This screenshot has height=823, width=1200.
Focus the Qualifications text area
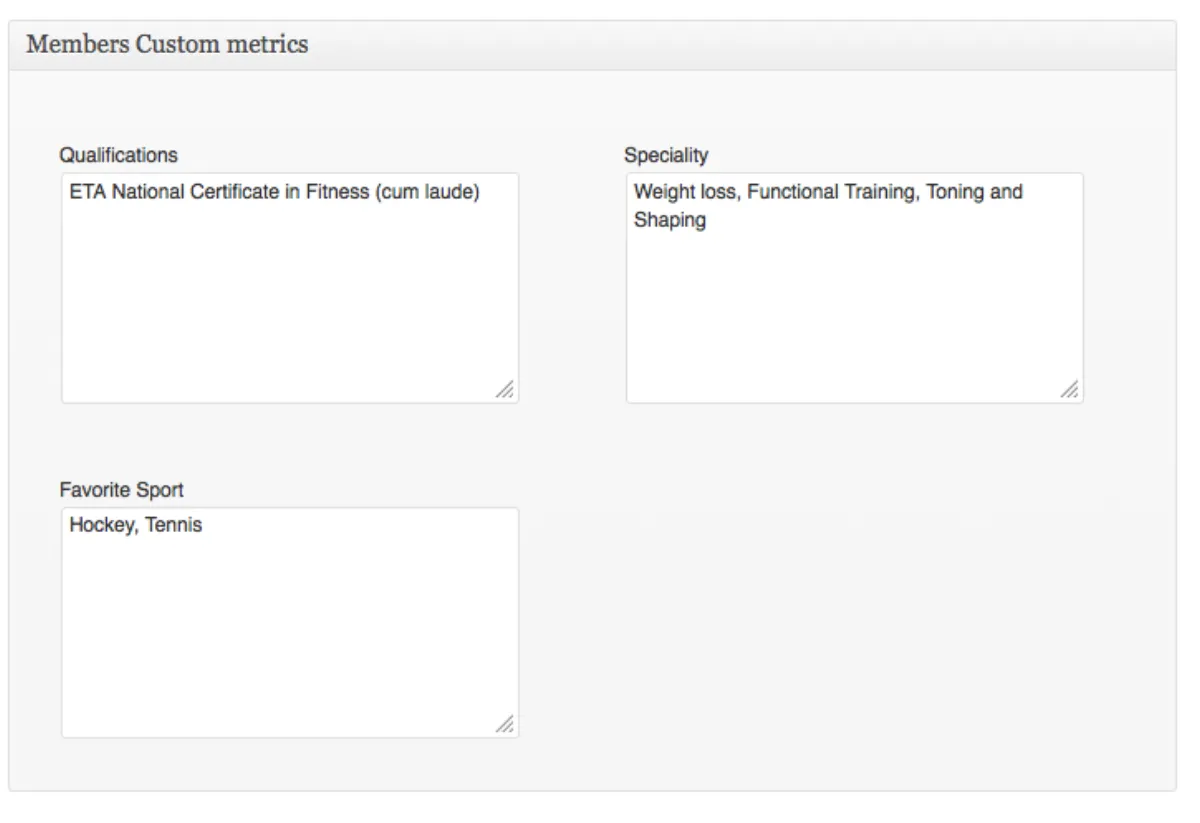(290, 300)
